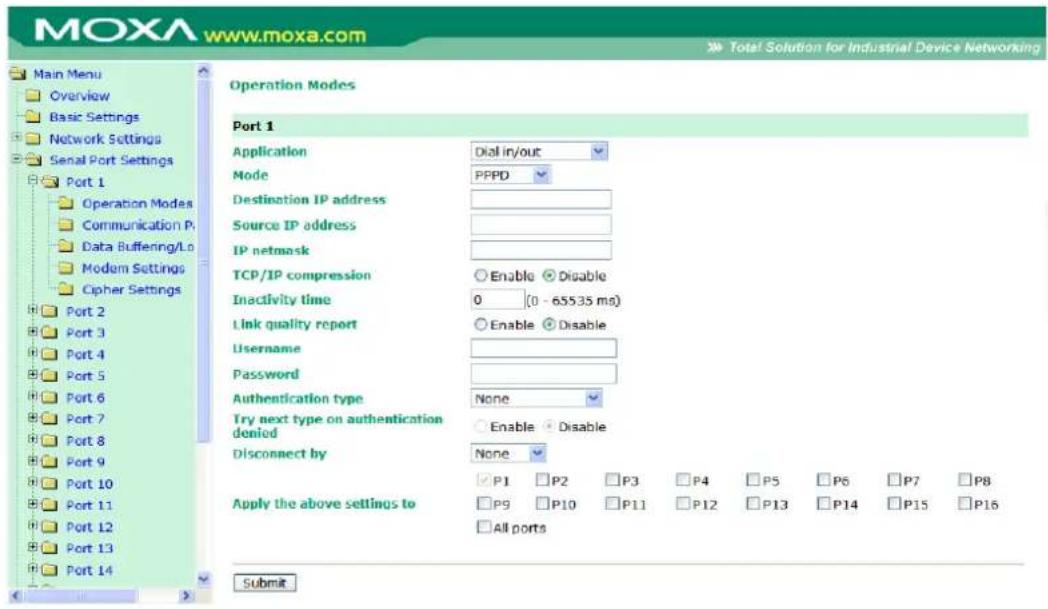This screenshot has height=609, width=1048.
Task: Click the Operation Modes folder icon
Action: coord(66,203)
